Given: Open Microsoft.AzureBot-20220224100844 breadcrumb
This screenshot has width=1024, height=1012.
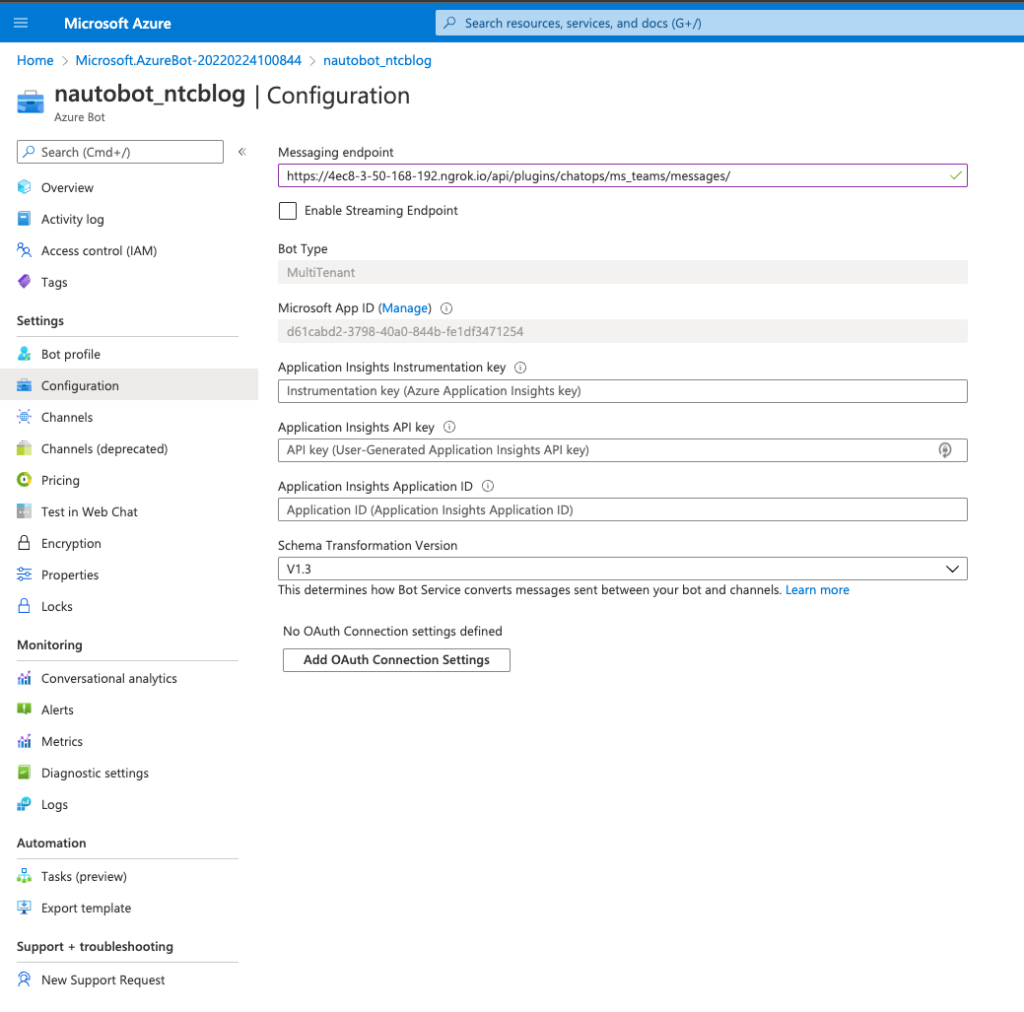Looking at the screenshot, I should click(x=188, y=60).
